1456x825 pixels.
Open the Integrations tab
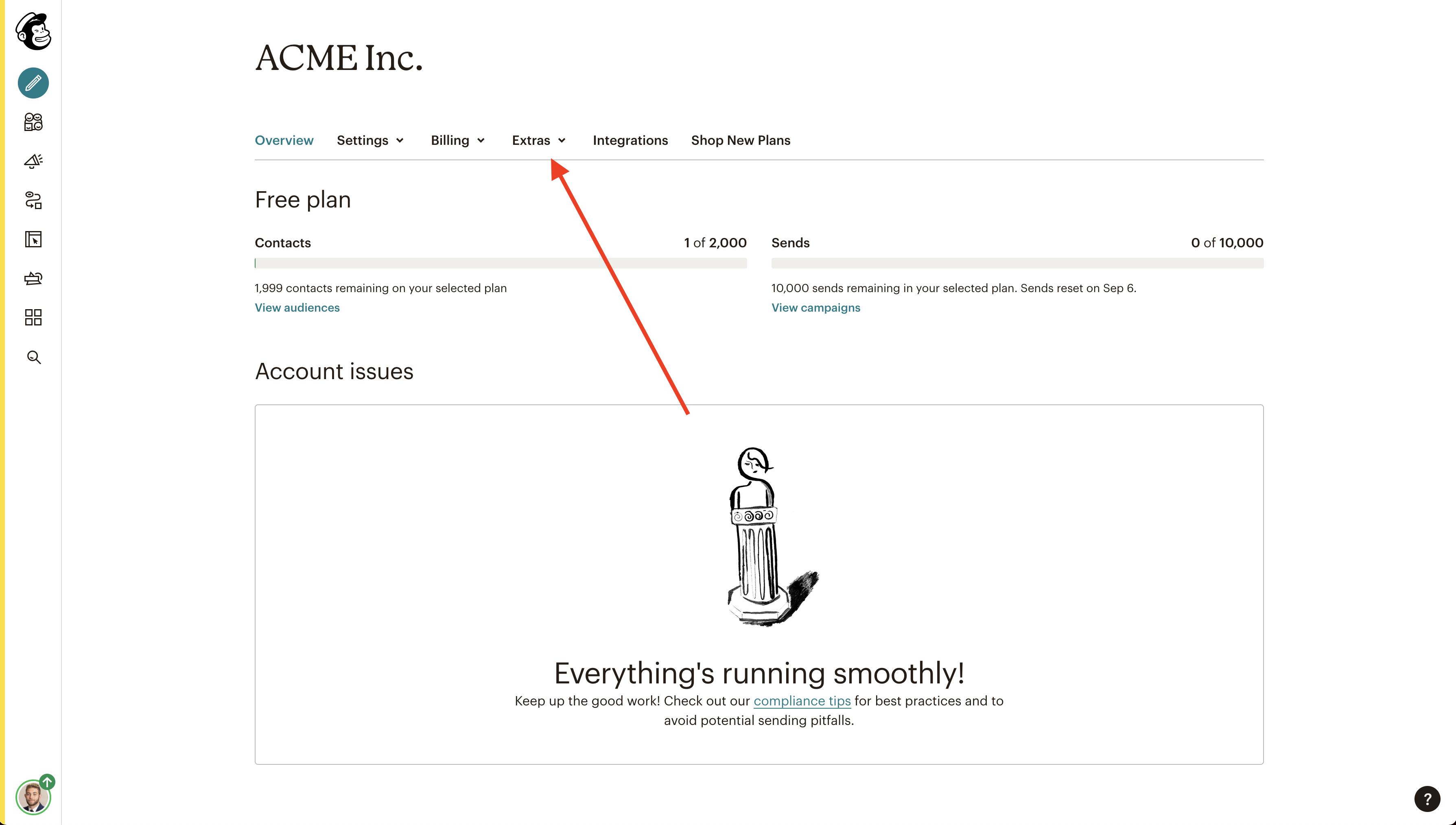point(630,140)
